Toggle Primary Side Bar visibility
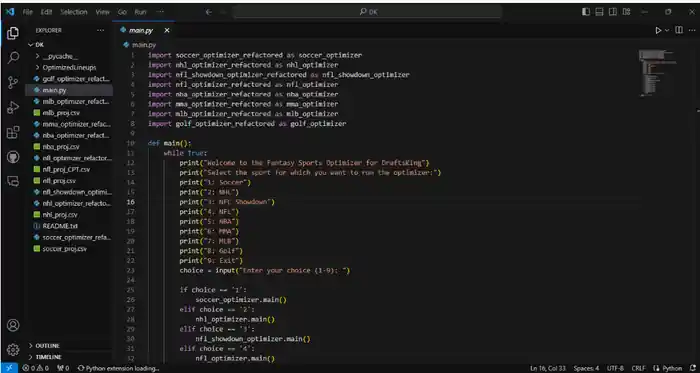Viewport: 700px width, 373px height. pyautogui.click(x=586, y=12)
